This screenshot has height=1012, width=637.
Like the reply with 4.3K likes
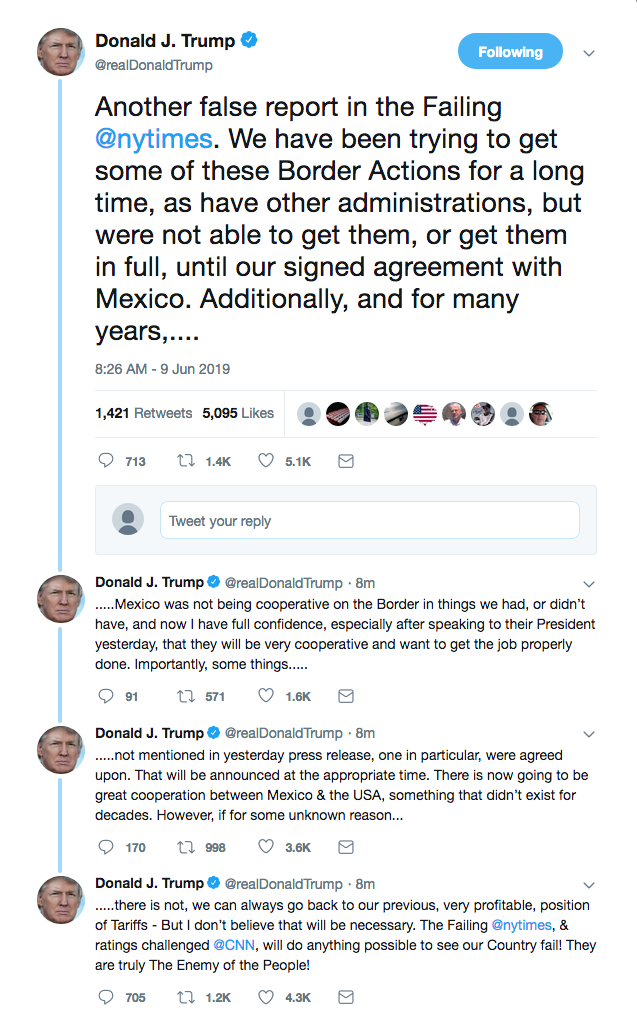[x=267, y=997]
